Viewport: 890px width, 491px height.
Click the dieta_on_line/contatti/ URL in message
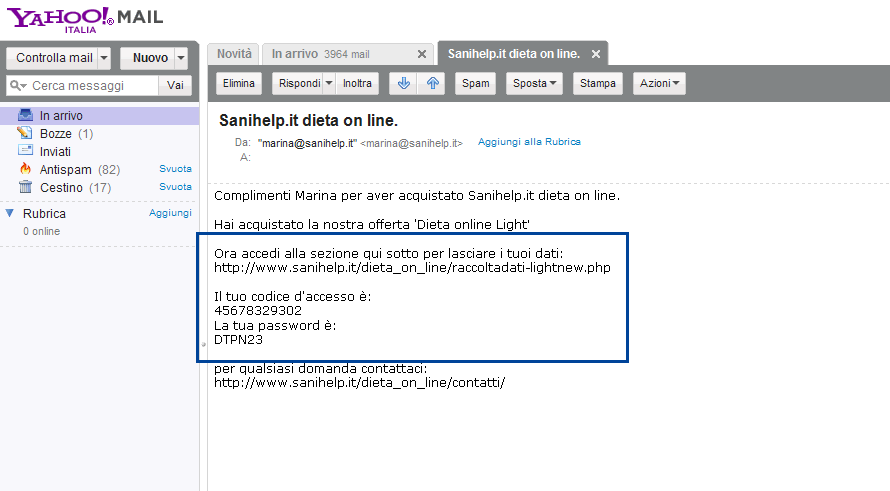click(359, 383)
